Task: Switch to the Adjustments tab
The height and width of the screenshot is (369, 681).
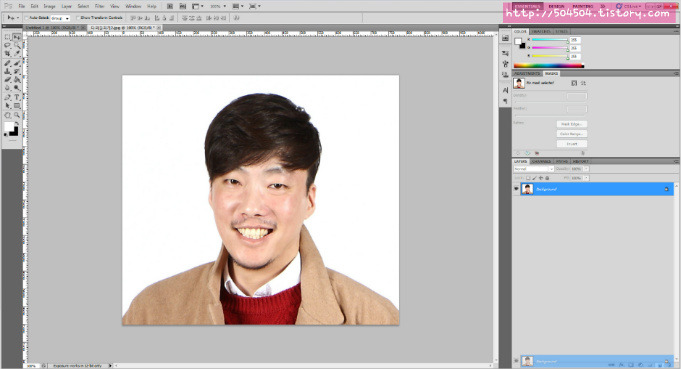Action: pyautogui.click(x=528, y=74)
